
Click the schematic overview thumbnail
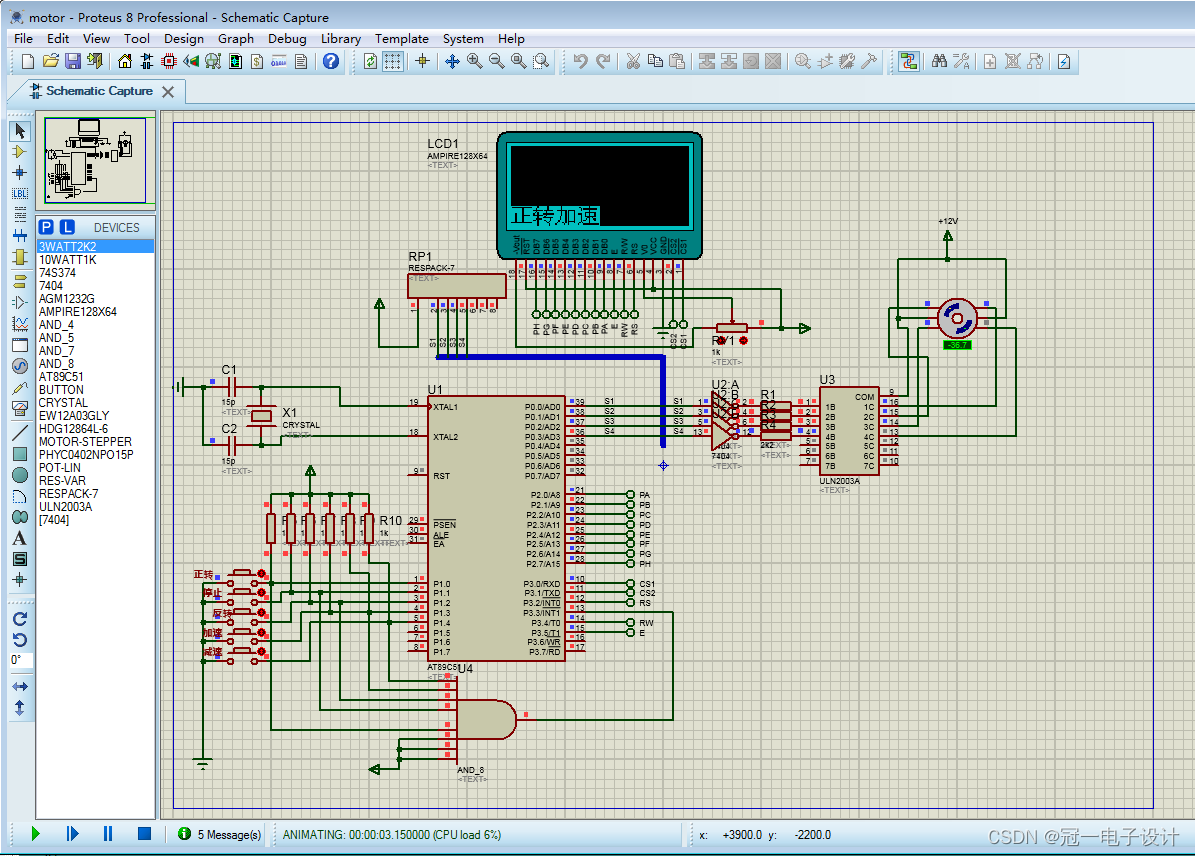click(x=95, y=160)
